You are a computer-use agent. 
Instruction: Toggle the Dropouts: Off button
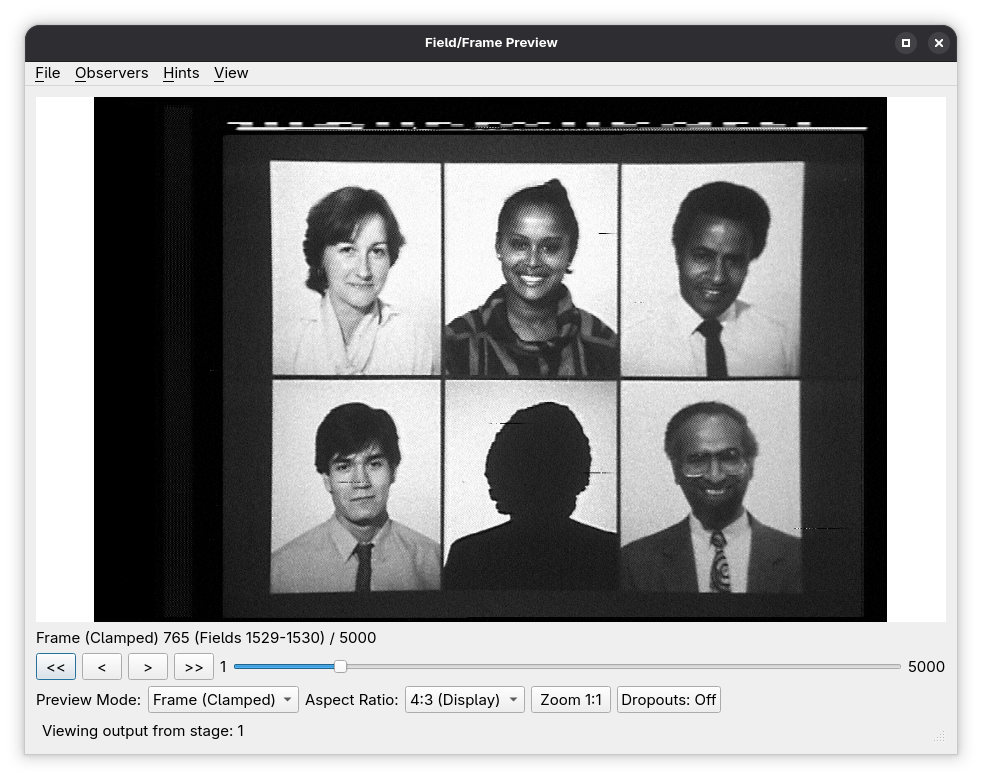pos(668,700)
